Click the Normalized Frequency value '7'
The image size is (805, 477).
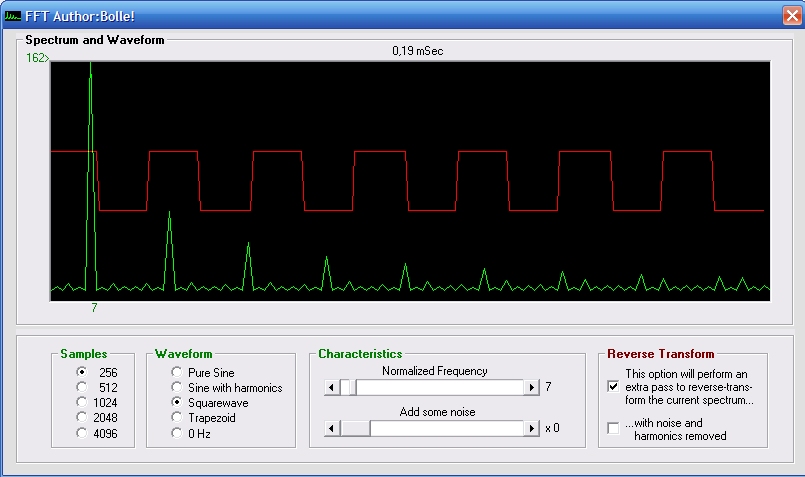click(x=548, y=387)
